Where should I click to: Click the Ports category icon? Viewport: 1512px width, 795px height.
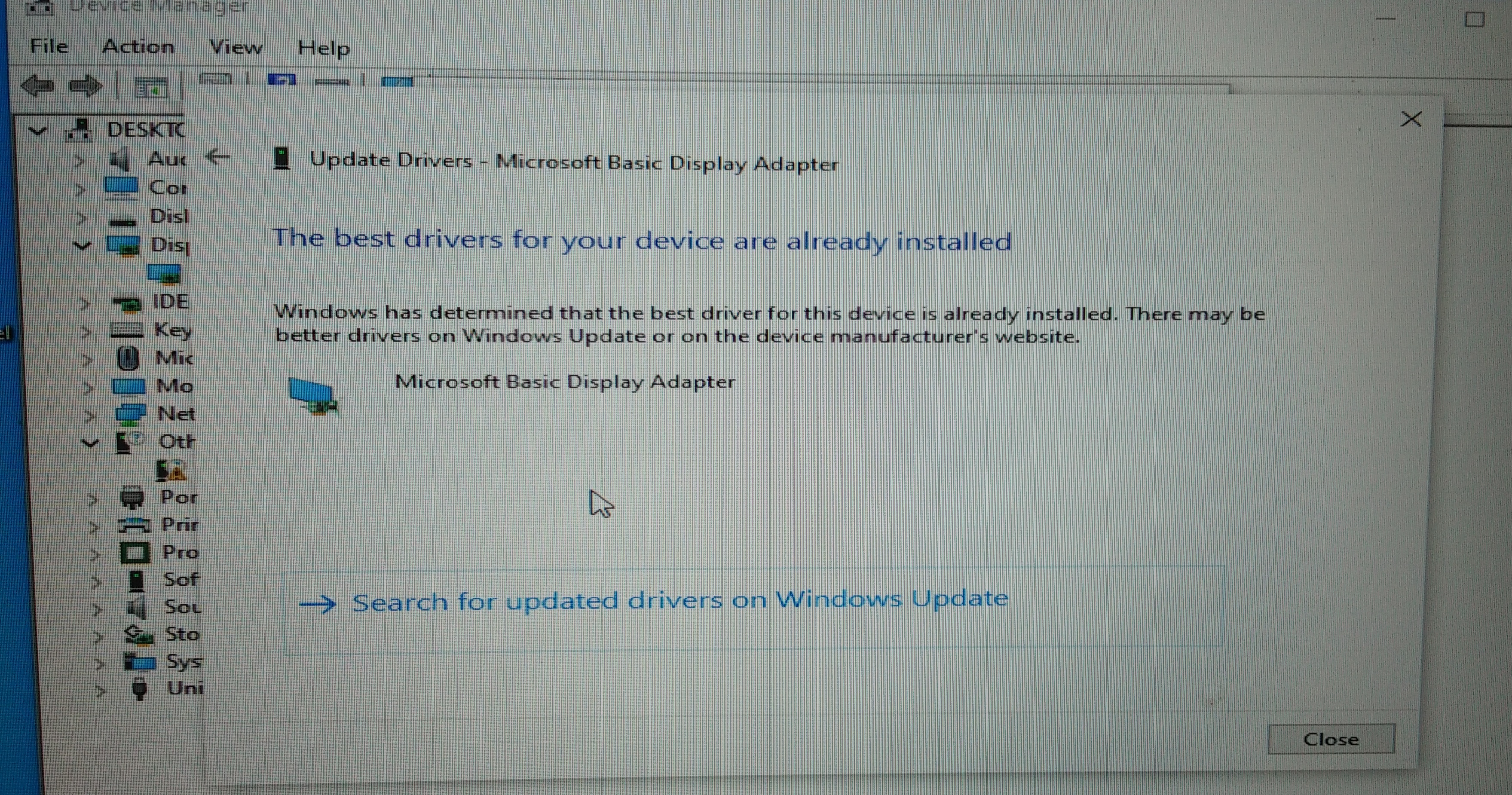[132, 498]
